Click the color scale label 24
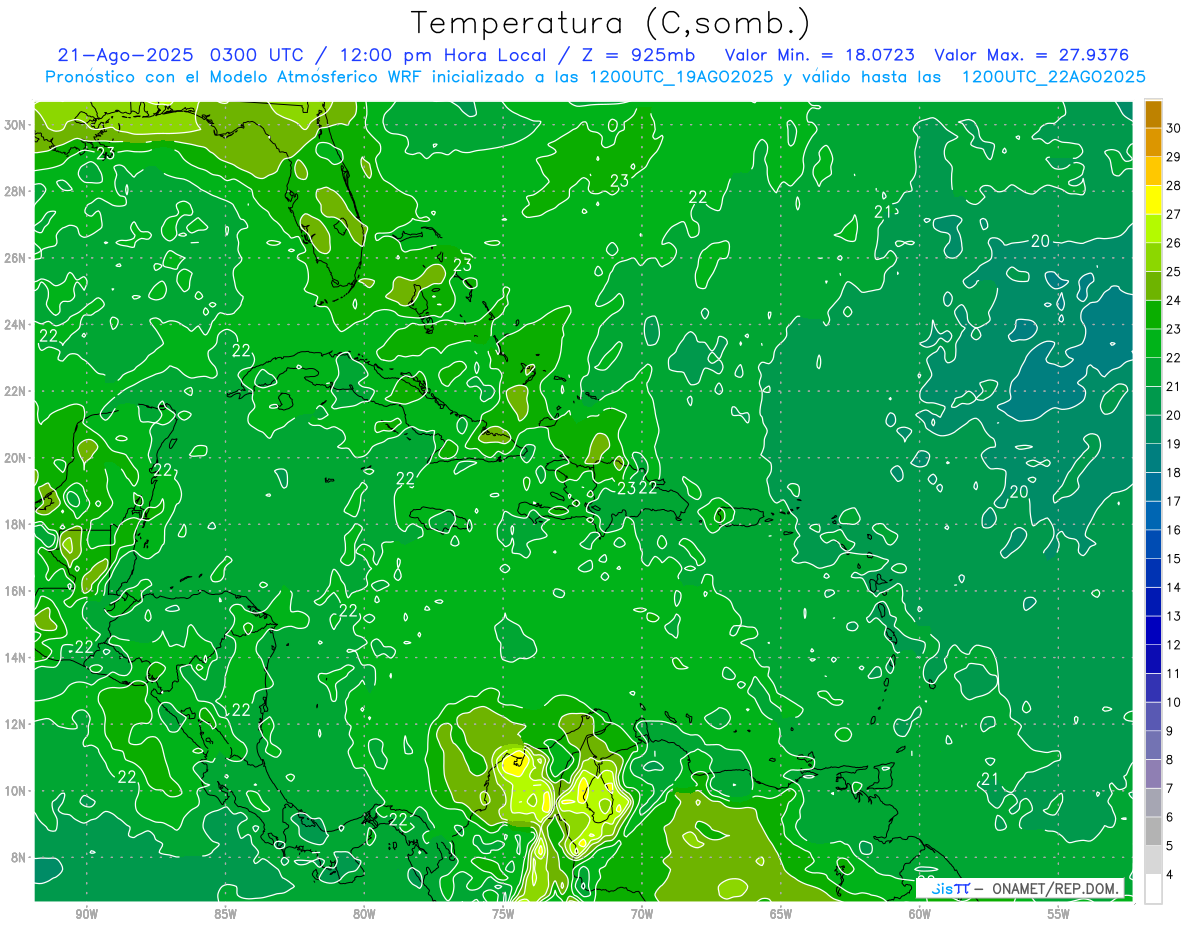The image size is (1200, 927). 1174,300
